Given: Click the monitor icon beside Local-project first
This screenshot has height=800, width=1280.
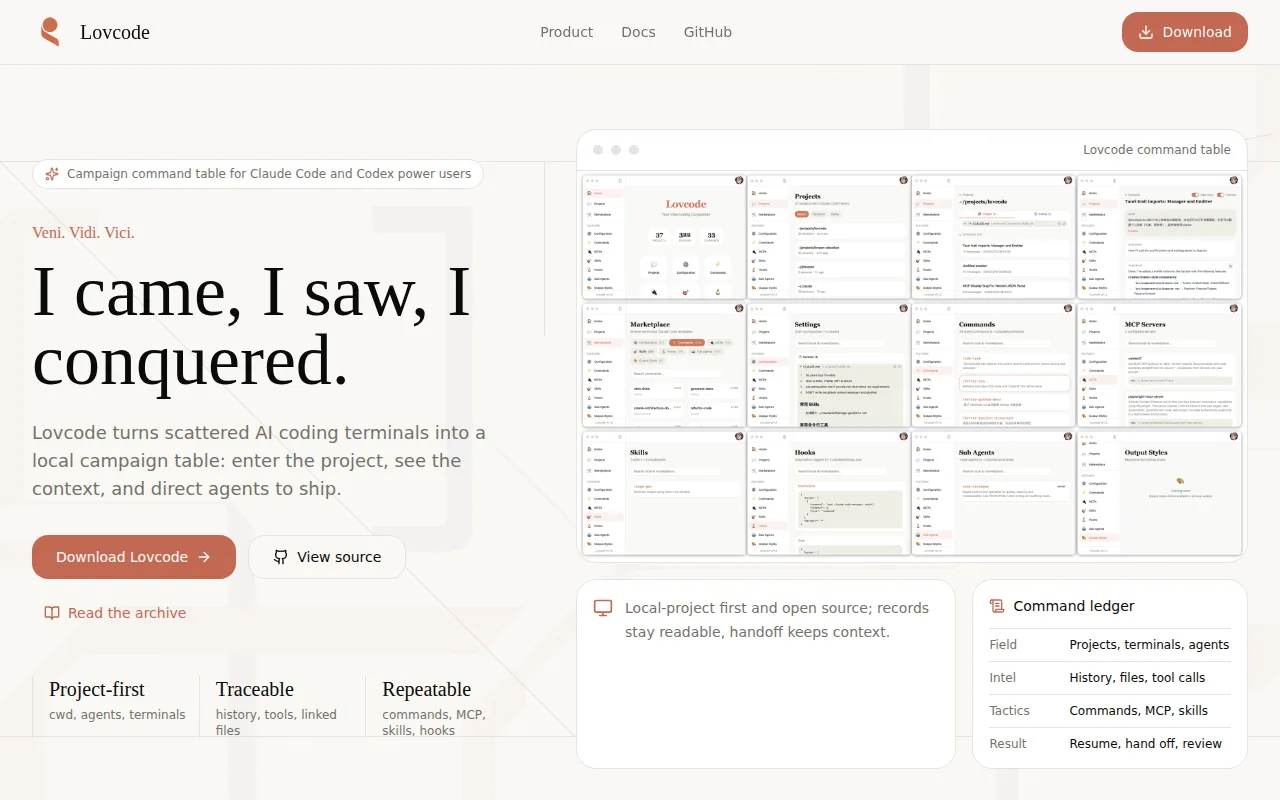Looking at the screenshot, I should click(x=603, y=608).
